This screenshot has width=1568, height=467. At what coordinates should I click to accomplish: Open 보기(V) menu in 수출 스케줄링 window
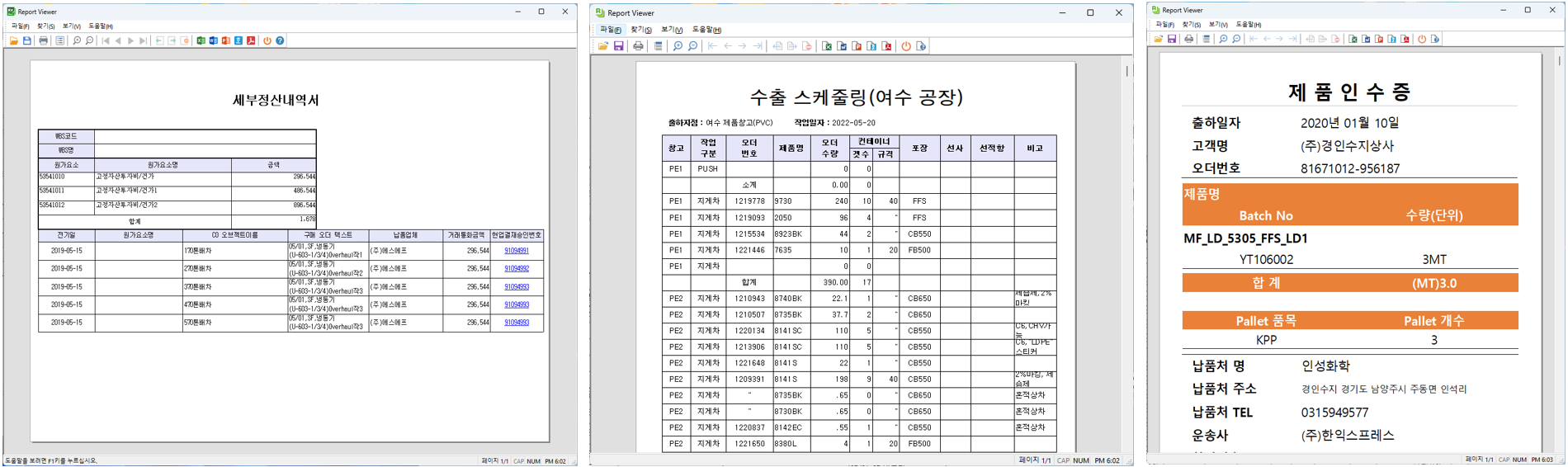[x=672, y=30]
